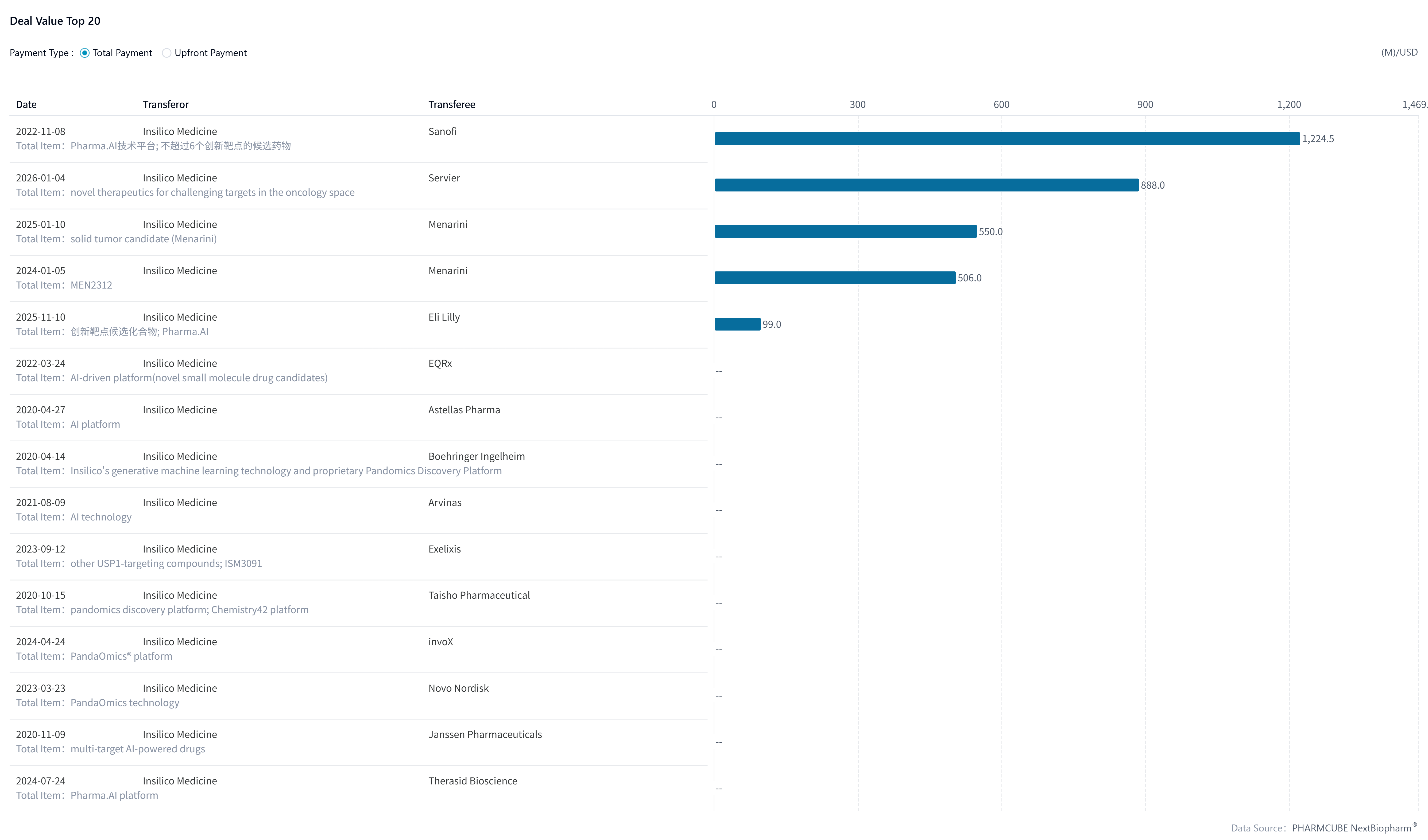This screenshot has height=840, width=1428.
Task: Open the Therasid Bioscience transferee entry
Action: [x=472, y=781]
